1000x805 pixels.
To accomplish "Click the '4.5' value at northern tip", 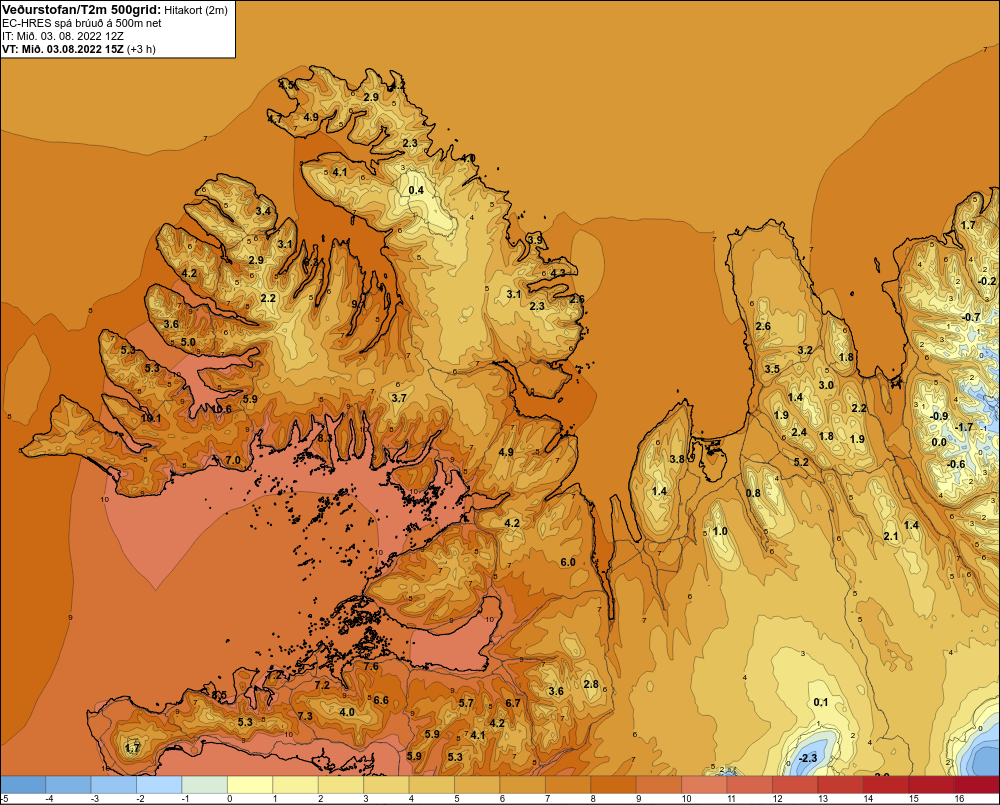I will pos(286,85).
